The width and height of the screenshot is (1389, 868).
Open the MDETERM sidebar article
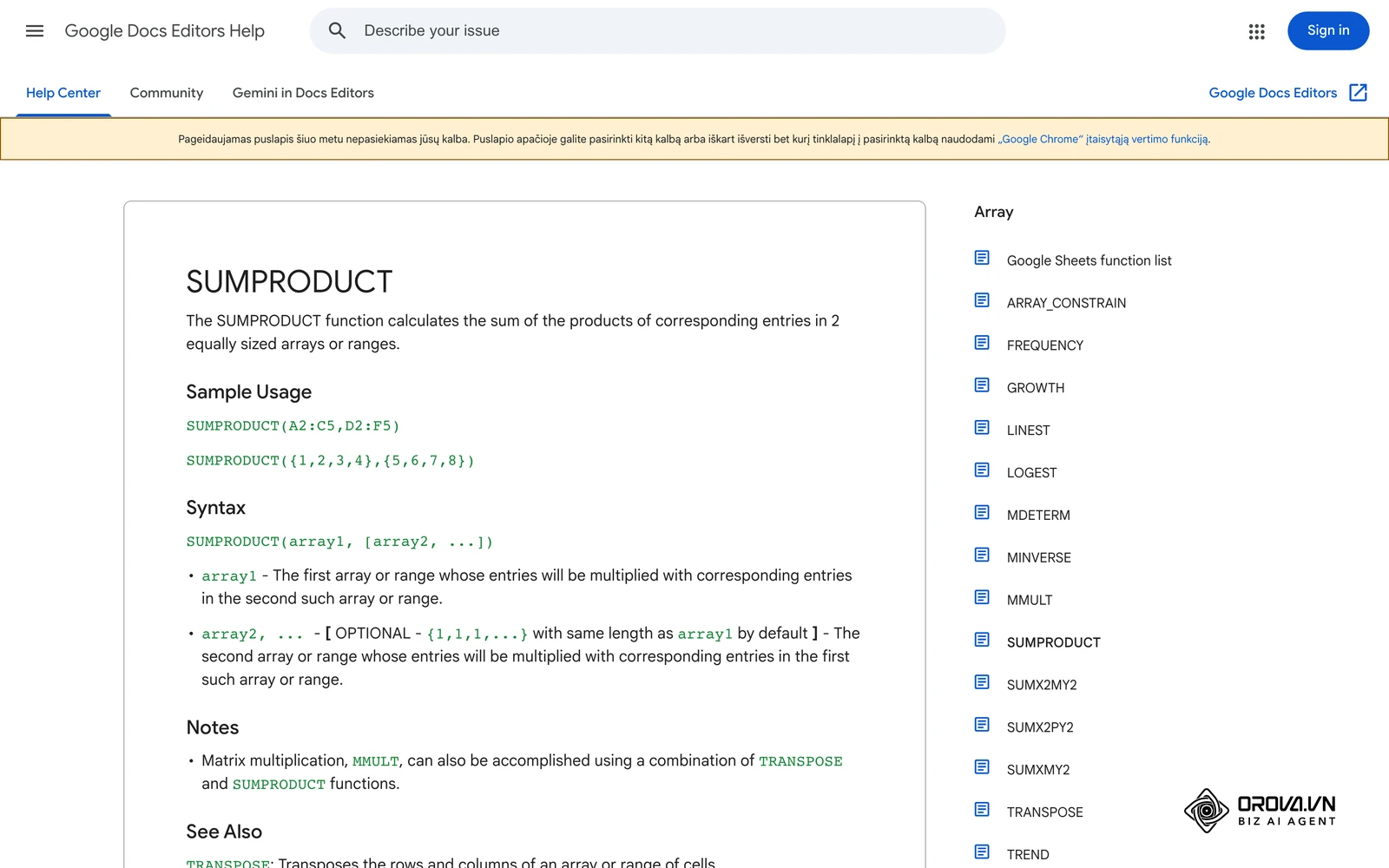click(x=1038, y=516)
